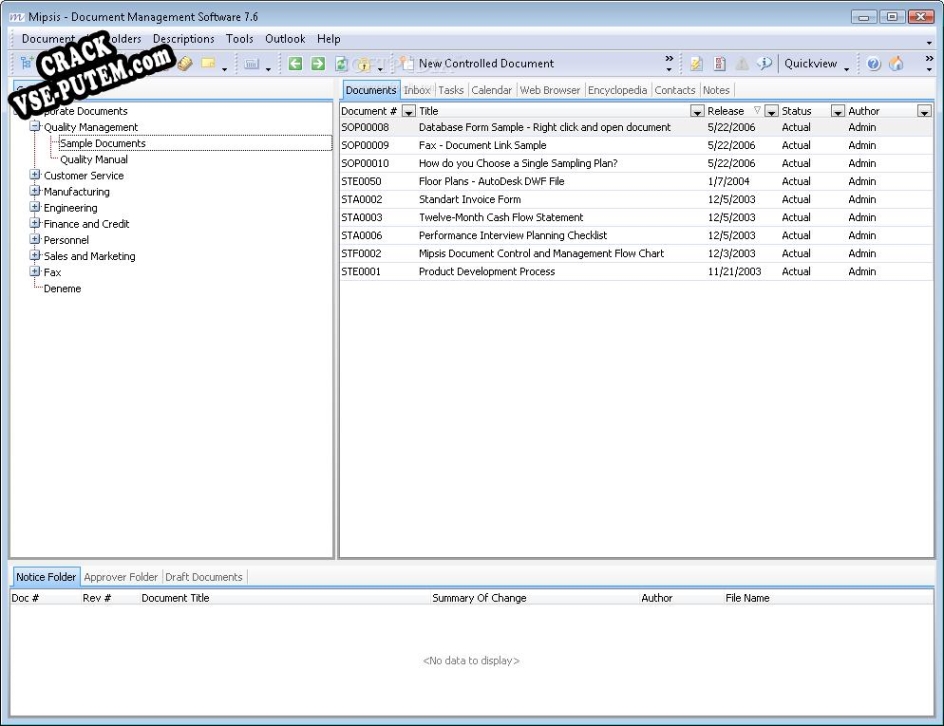The image size is (944, 726).
Task: Open the Title column filter dropdown
Action: [697, 111]
